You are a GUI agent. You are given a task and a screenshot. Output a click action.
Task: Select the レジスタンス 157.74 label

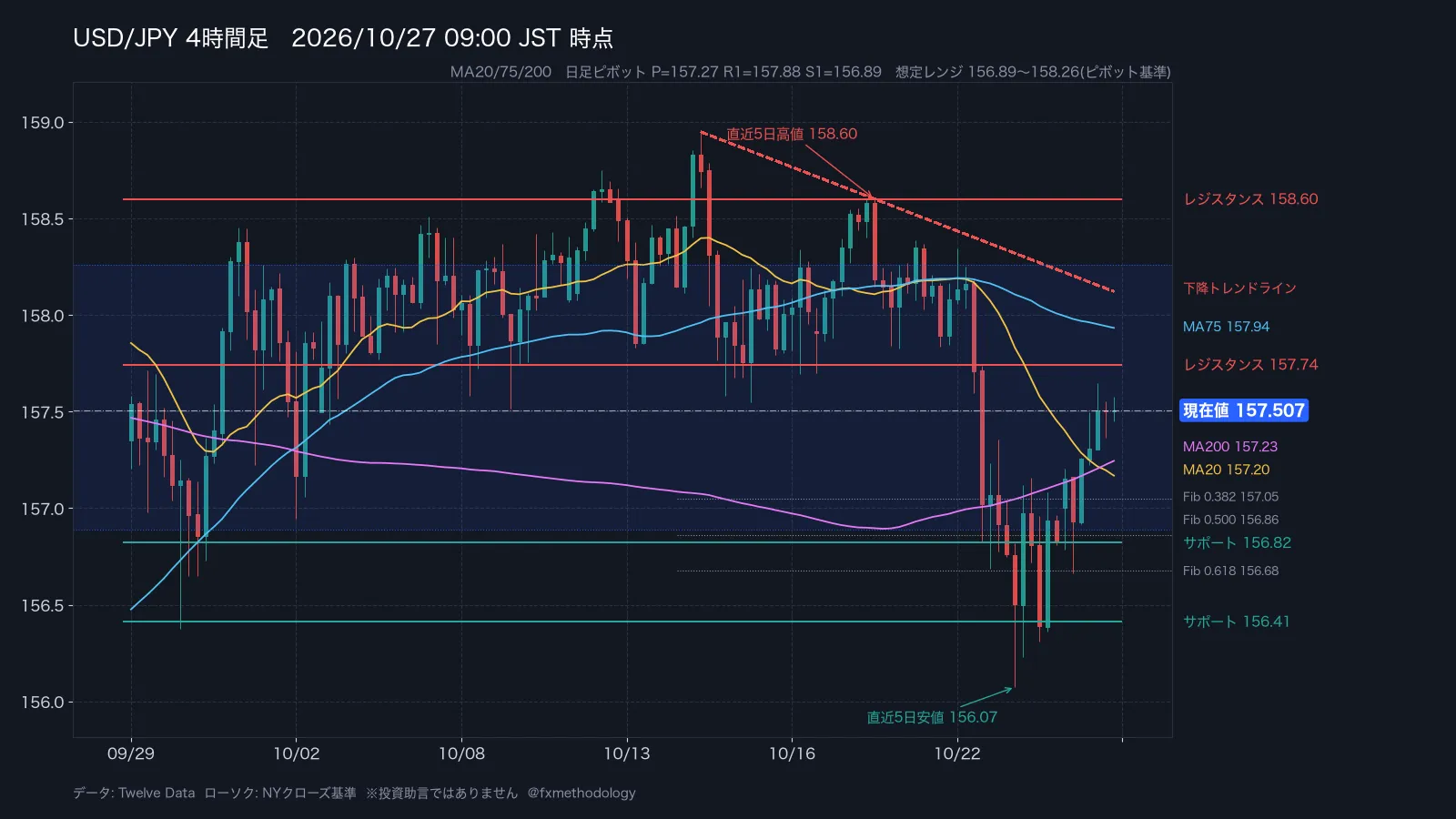1250,365
